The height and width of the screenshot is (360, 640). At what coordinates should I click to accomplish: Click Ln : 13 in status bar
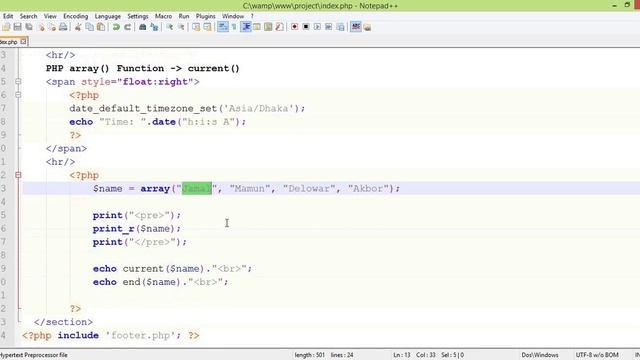click(x=402, y=355)
